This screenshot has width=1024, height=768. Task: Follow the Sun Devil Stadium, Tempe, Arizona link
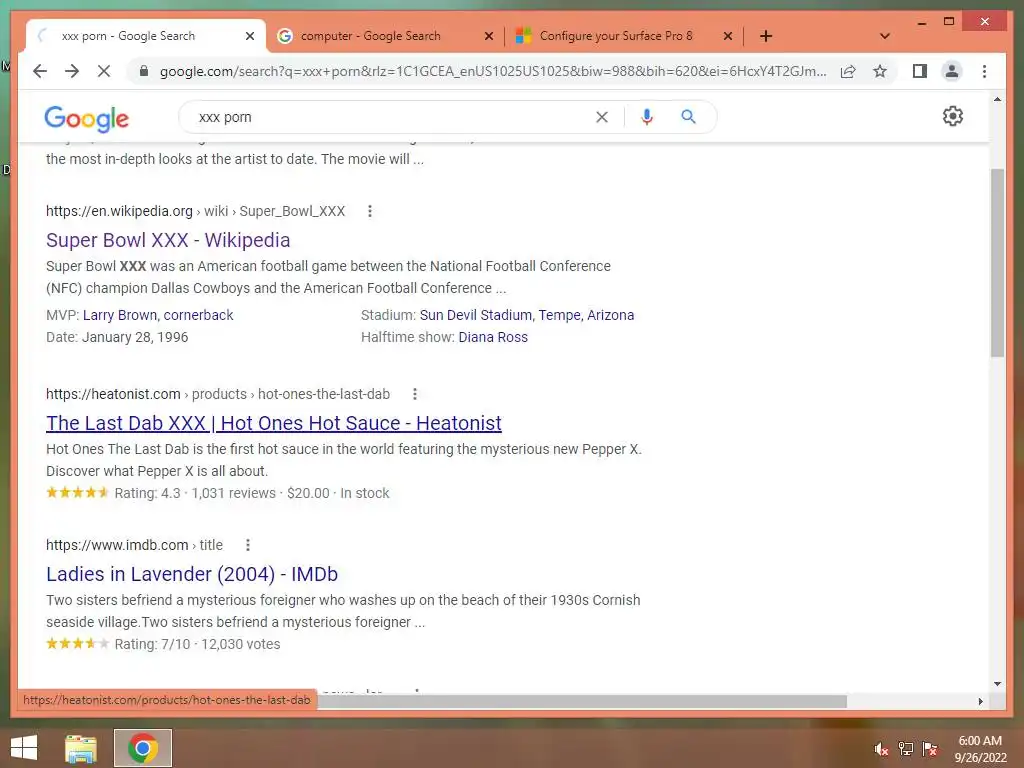point(527,315)
